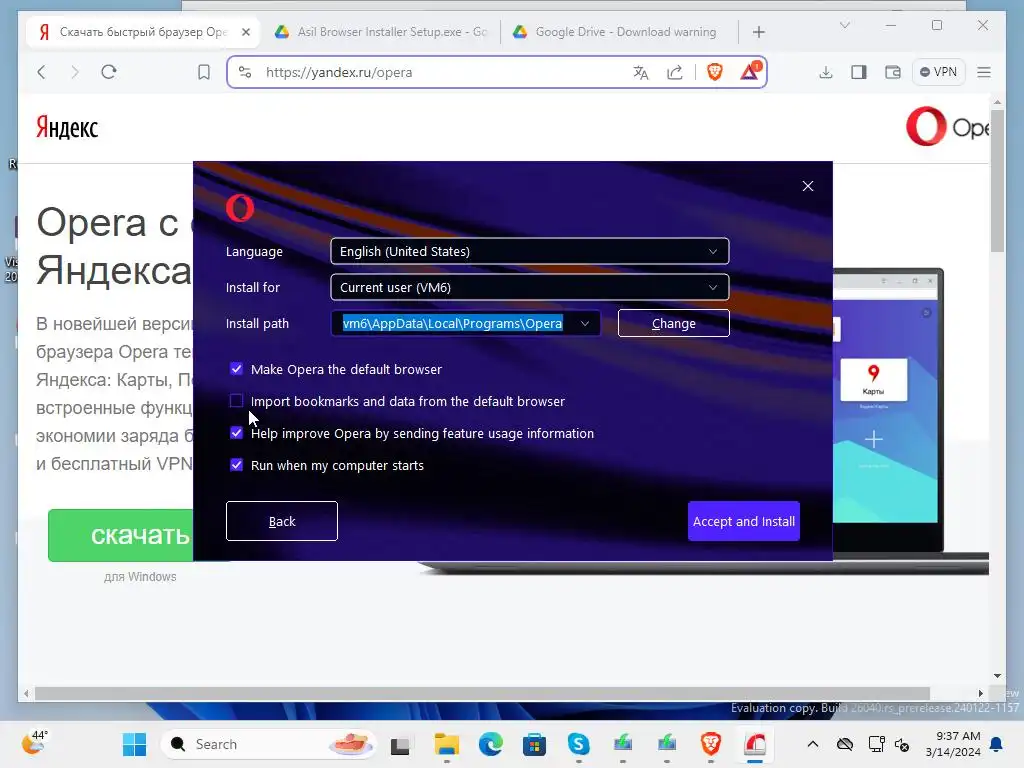The image size is (1024, 768).
Task: Click the browser vertical scrollbar thumb
Action: (997, 180)
